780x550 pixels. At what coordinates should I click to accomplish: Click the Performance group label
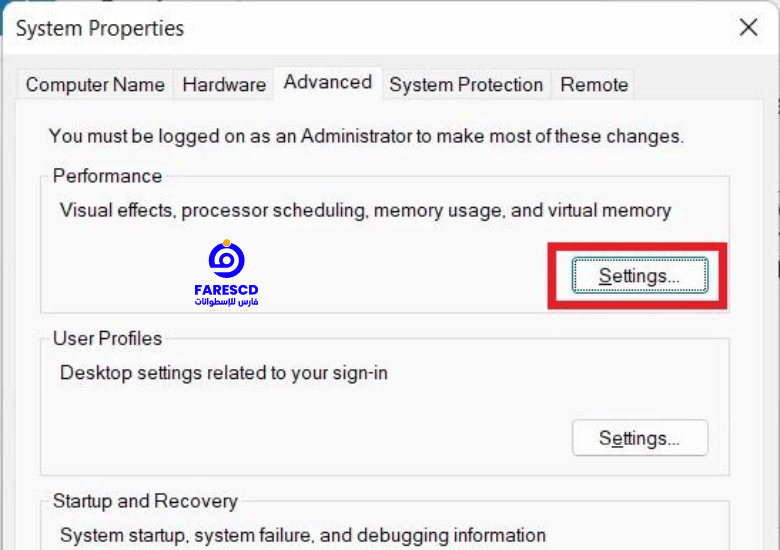click(107, 176)
